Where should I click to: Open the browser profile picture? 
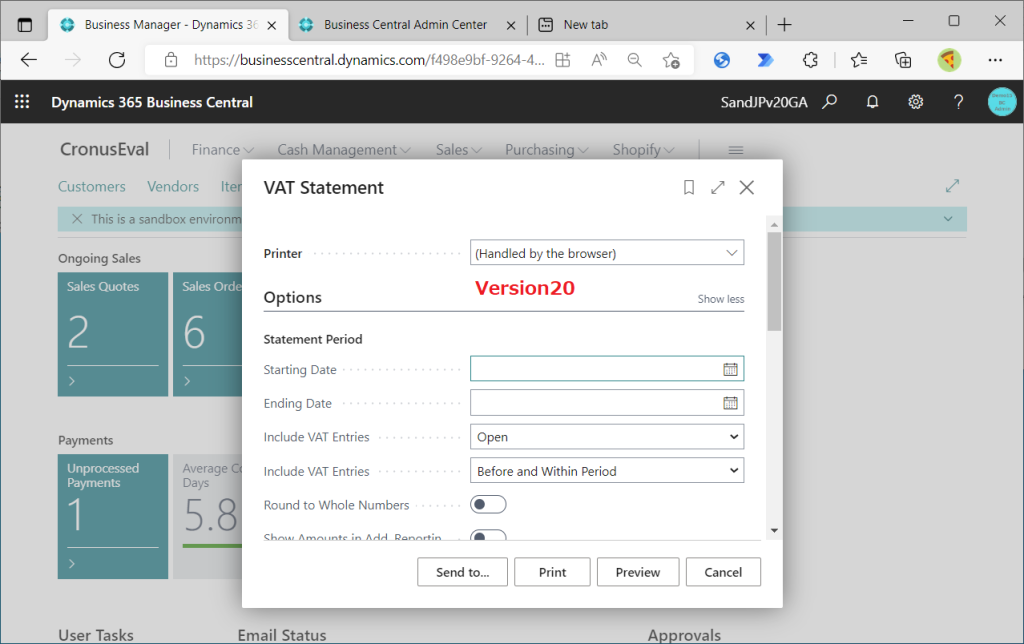(949, 60)
